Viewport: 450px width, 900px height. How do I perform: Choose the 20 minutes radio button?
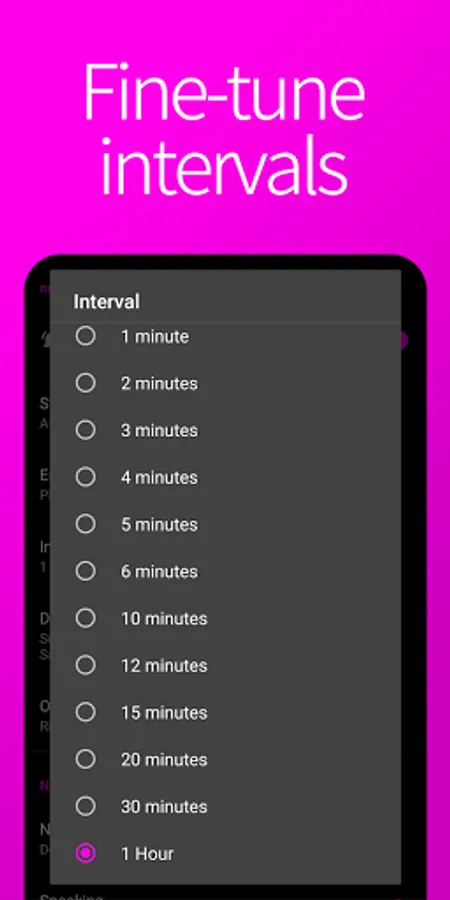[x=86, y=759]
